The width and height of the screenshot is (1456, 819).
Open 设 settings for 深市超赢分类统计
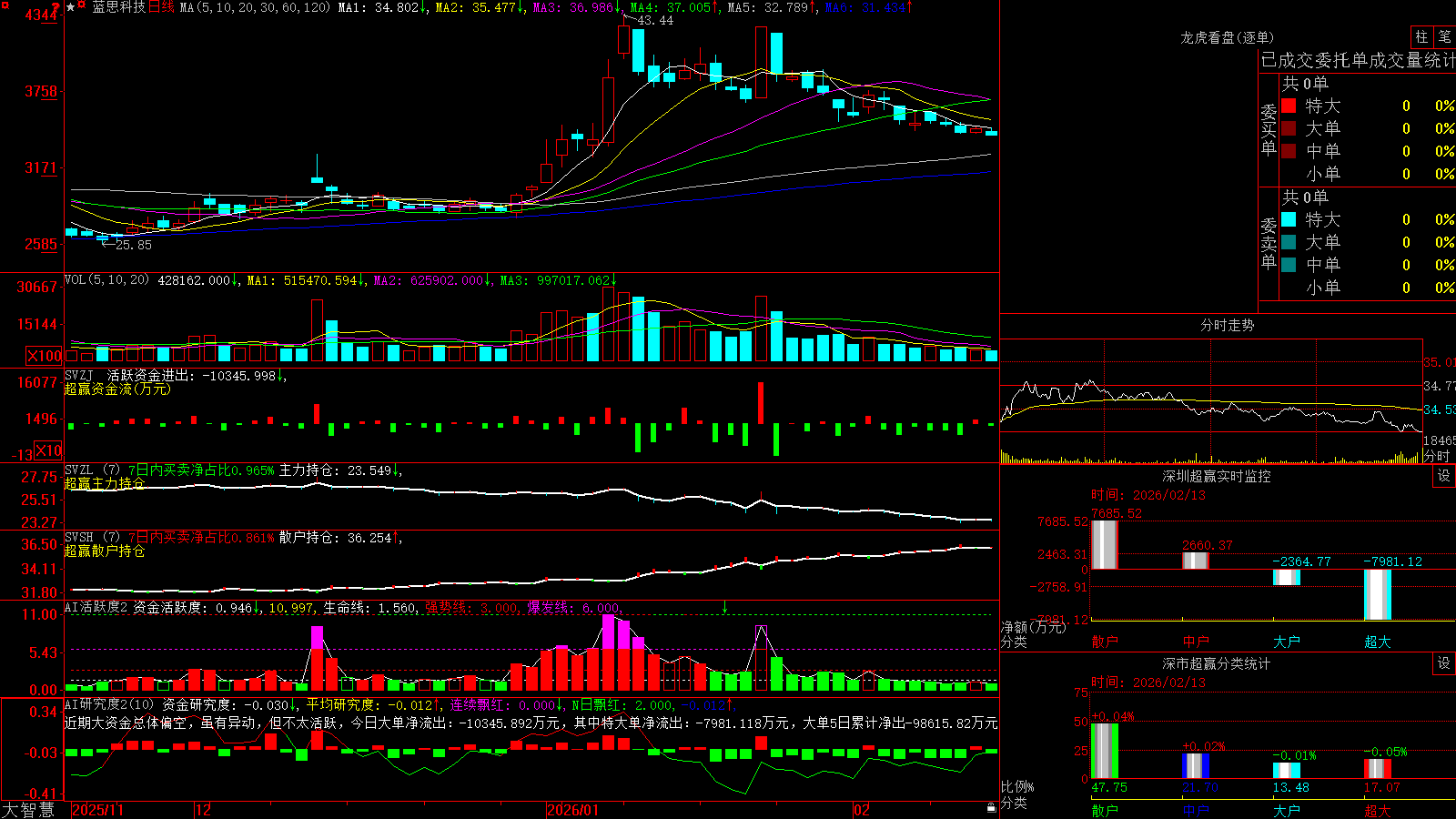tap(1444, 663)
